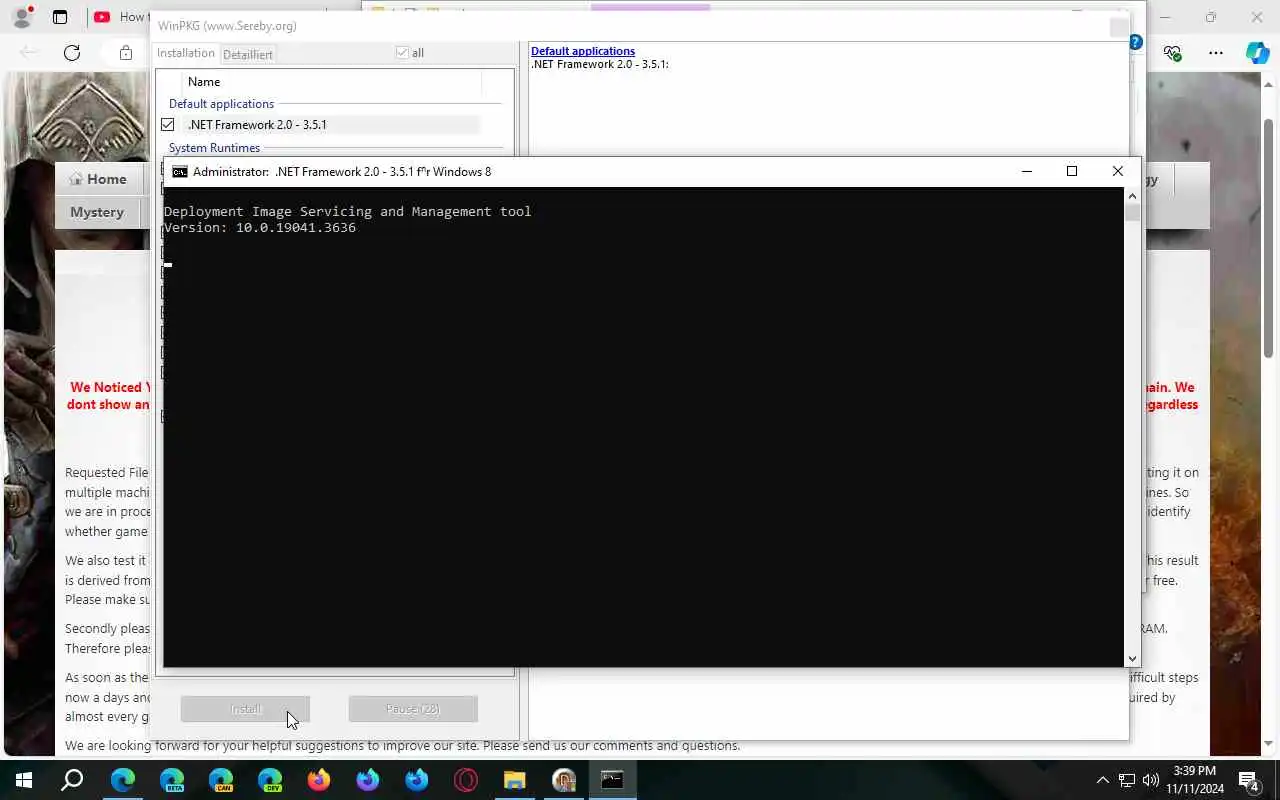Open Firefox Developer Edition taskbar icon
Screen dimensions: 1280x800
tap(368, 780)
